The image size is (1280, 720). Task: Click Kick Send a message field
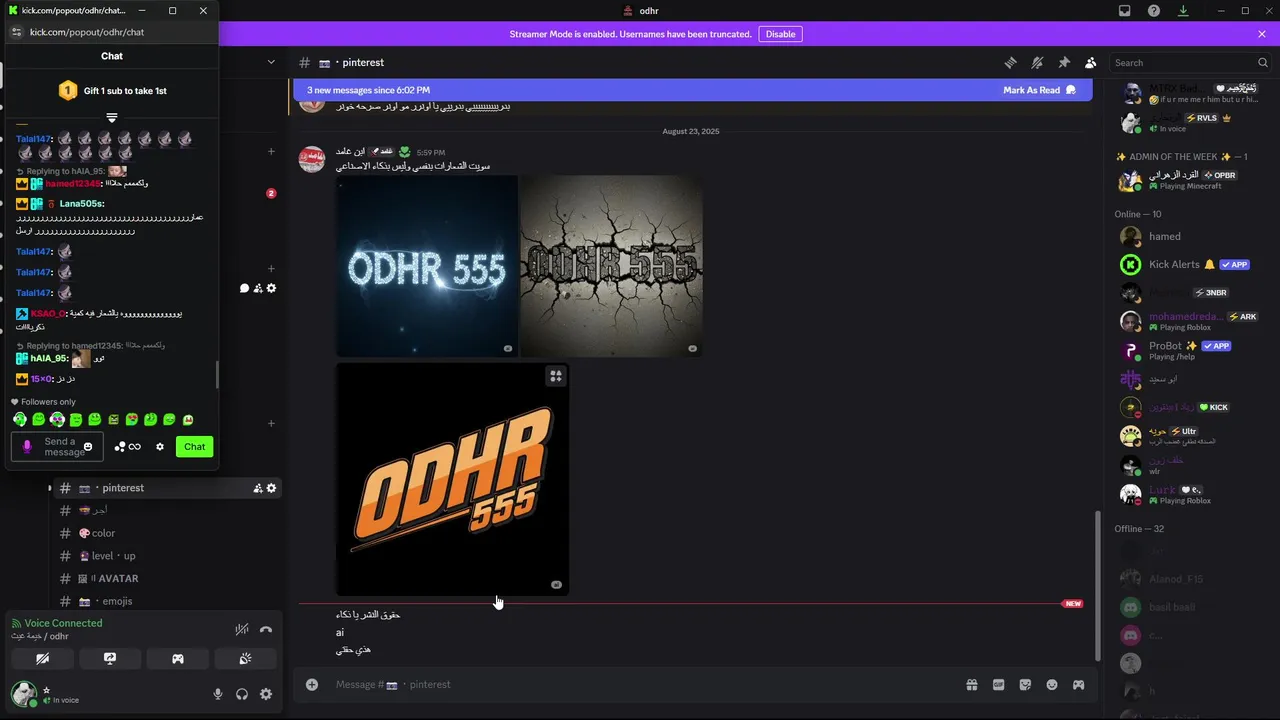57,447
